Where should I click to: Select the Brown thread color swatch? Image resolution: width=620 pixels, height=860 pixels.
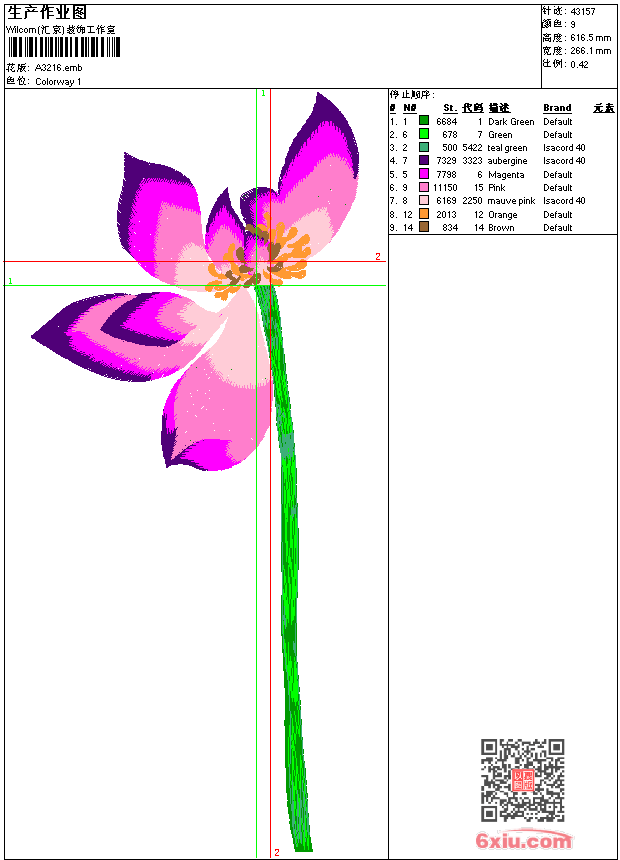(x=424, y=227)
